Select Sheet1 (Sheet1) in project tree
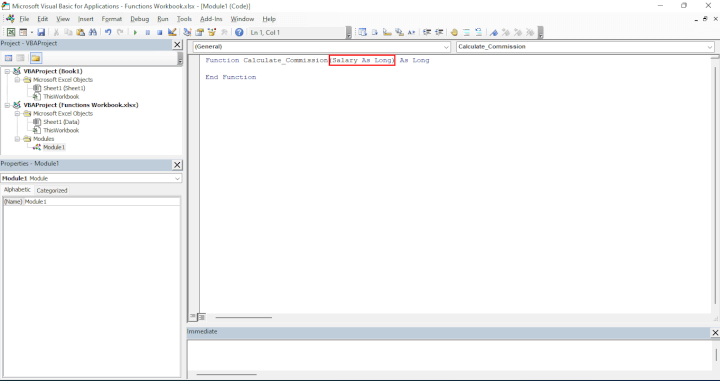The width and height of the screenshot is (720, 381). point(64,88)
